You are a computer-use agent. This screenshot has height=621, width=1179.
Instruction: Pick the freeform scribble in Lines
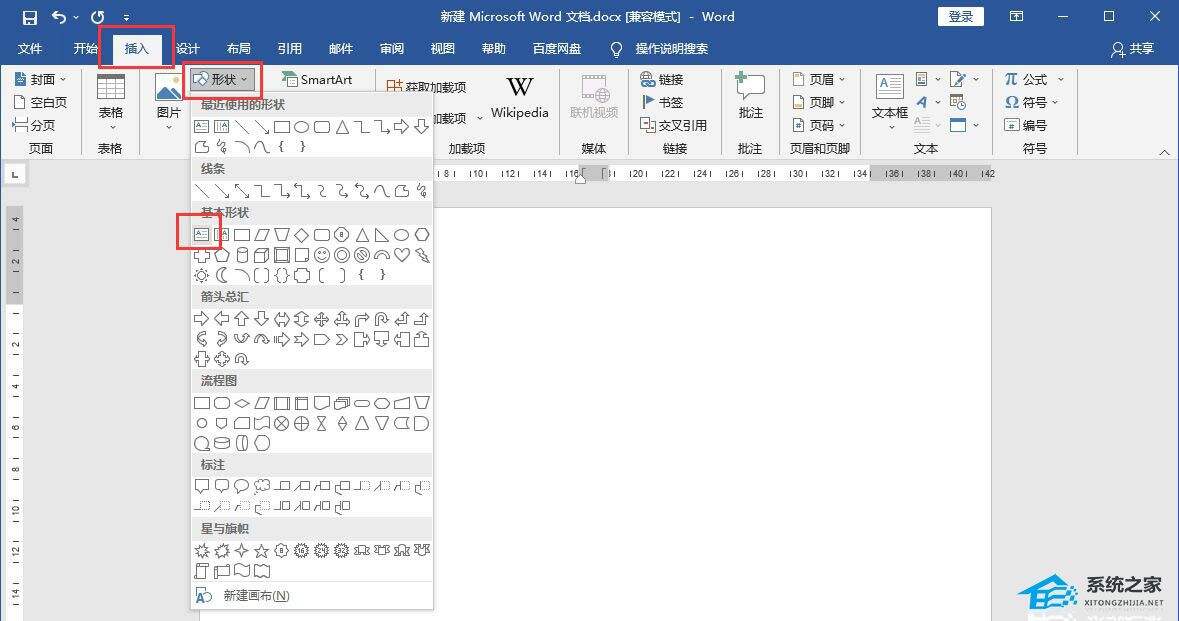pyautogui.click(x=423, y=191)
